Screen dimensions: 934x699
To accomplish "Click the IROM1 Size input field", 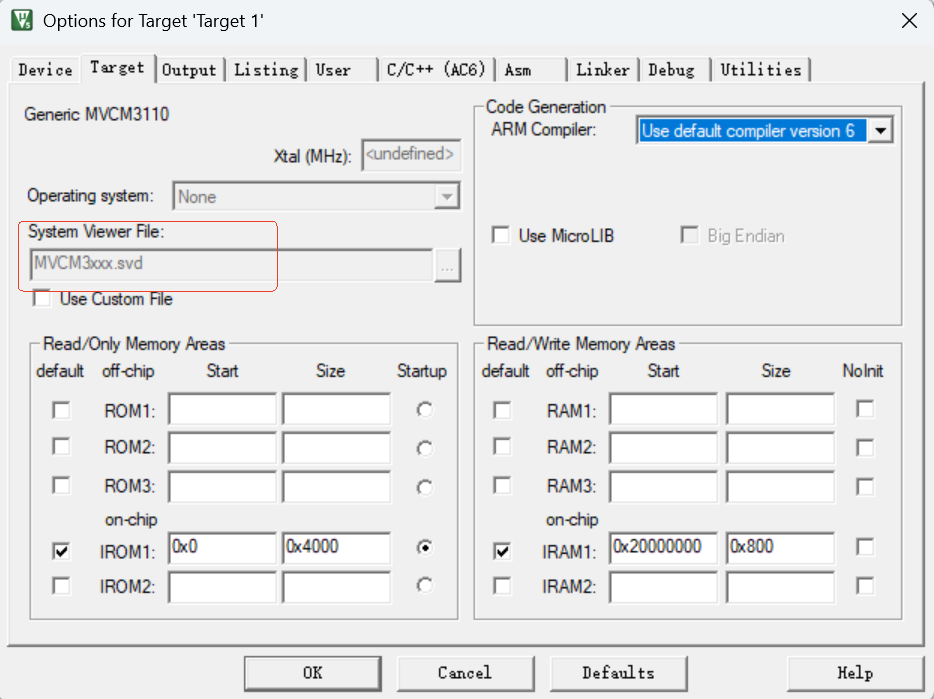I will click(336, 548).
